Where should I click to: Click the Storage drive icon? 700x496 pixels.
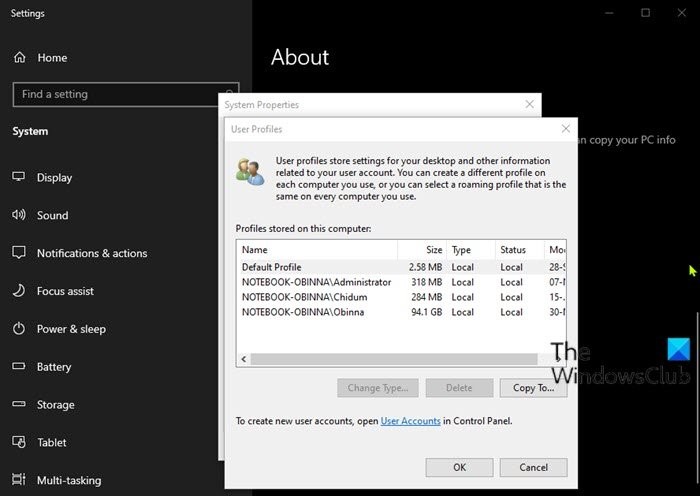[19, 404]
